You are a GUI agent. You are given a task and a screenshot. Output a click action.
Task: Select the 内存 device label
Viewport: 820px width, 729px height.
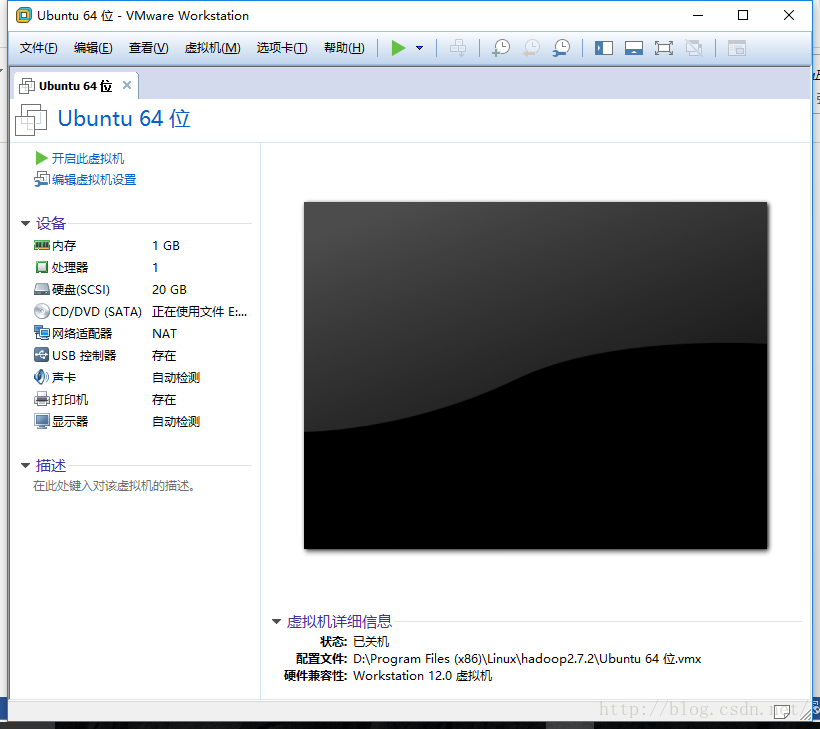(x=64, y=246)
